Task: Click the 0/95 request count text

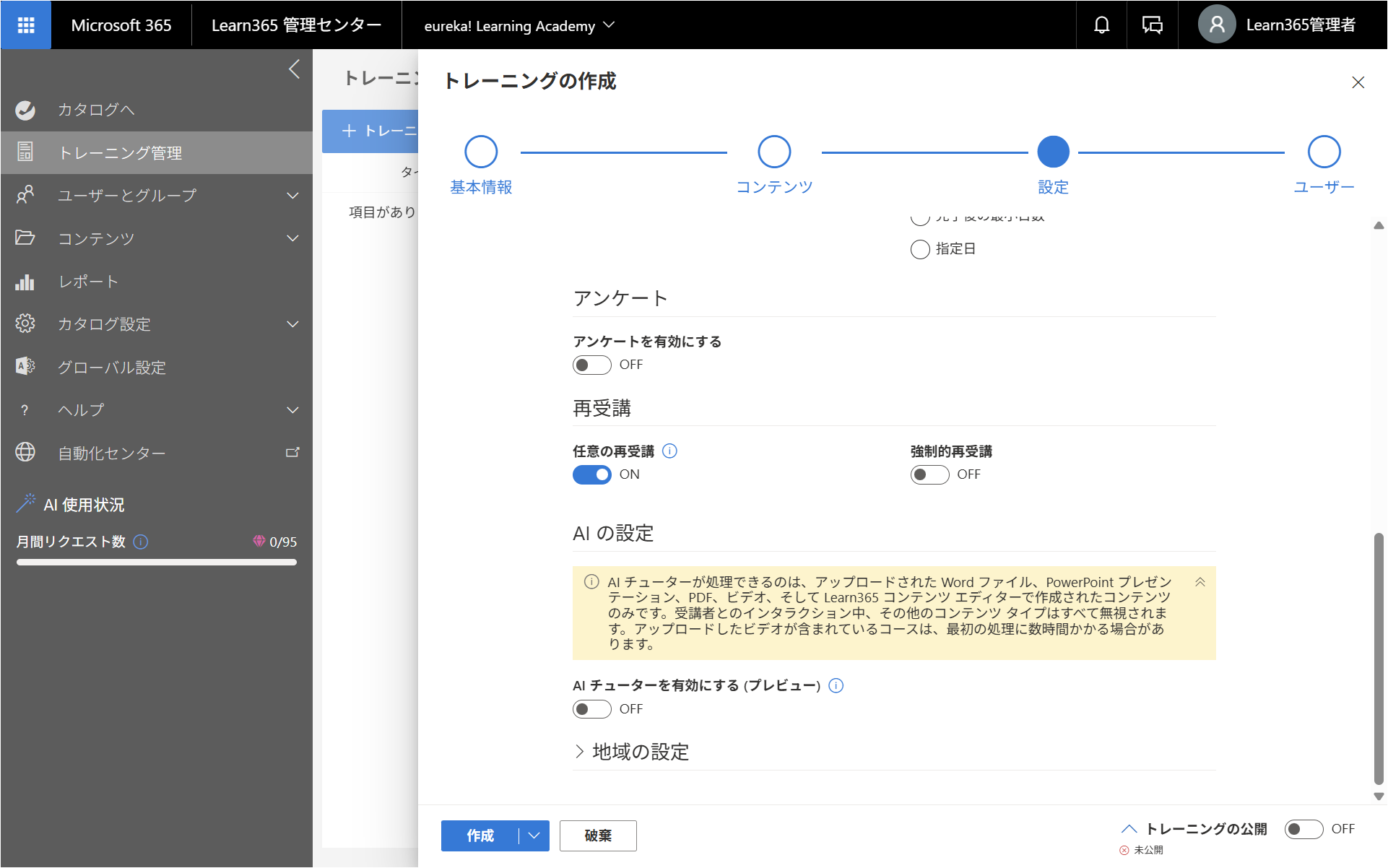Action: coord(283,542)
